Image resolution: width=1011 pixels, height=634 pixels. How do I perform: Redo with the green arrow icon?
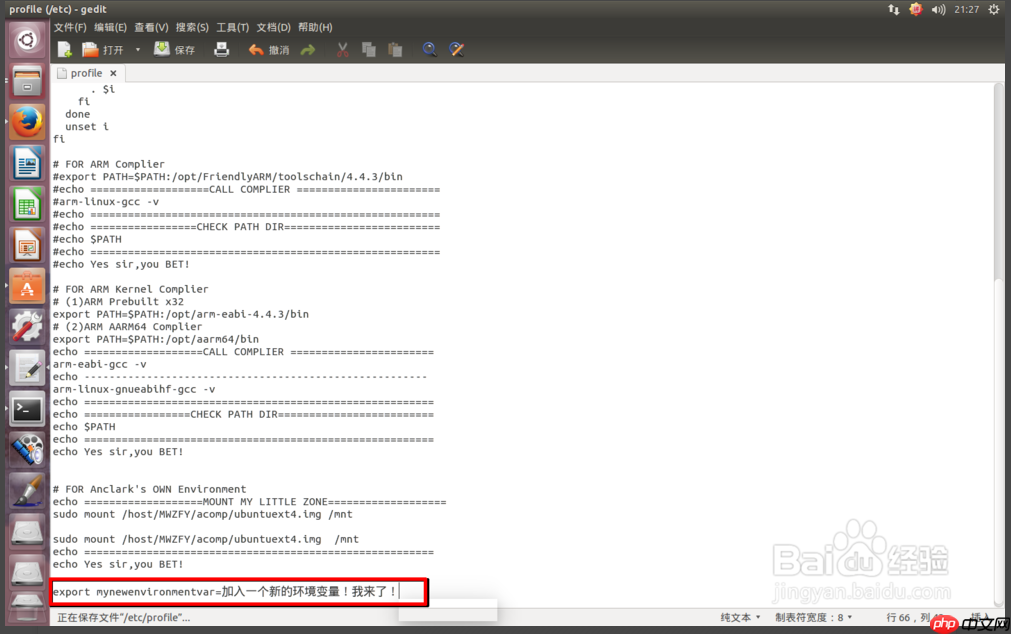[x=308, y=50]
